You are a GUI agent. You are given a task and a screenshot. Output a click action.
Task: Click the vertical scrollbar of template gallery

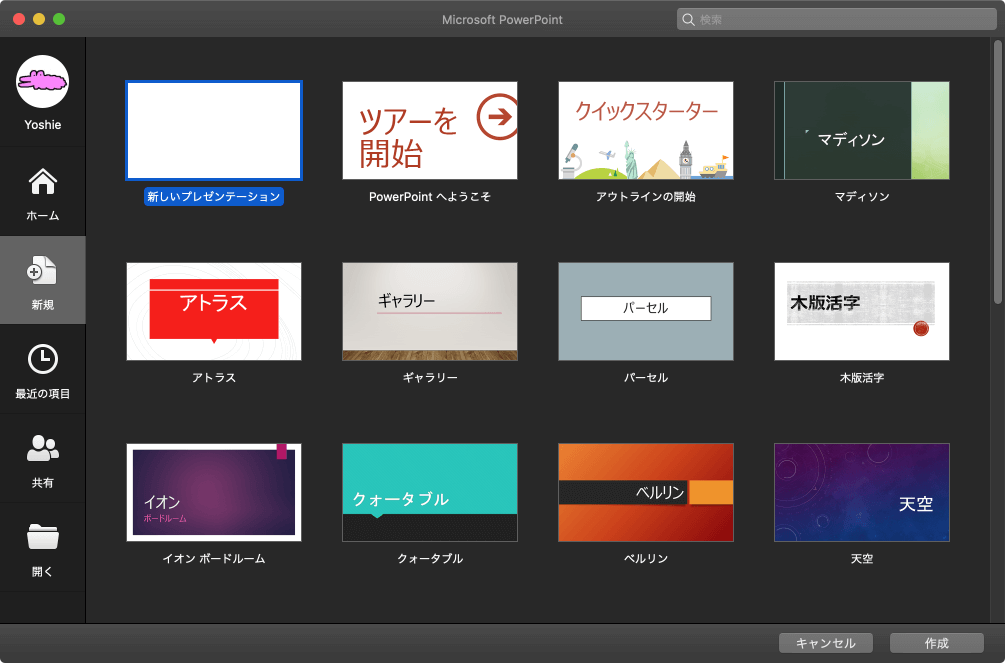click(997, 172)
